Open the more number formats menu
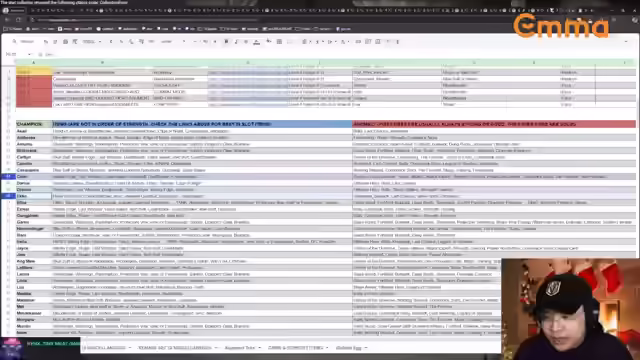640x360 pixels. click(151, 42)
